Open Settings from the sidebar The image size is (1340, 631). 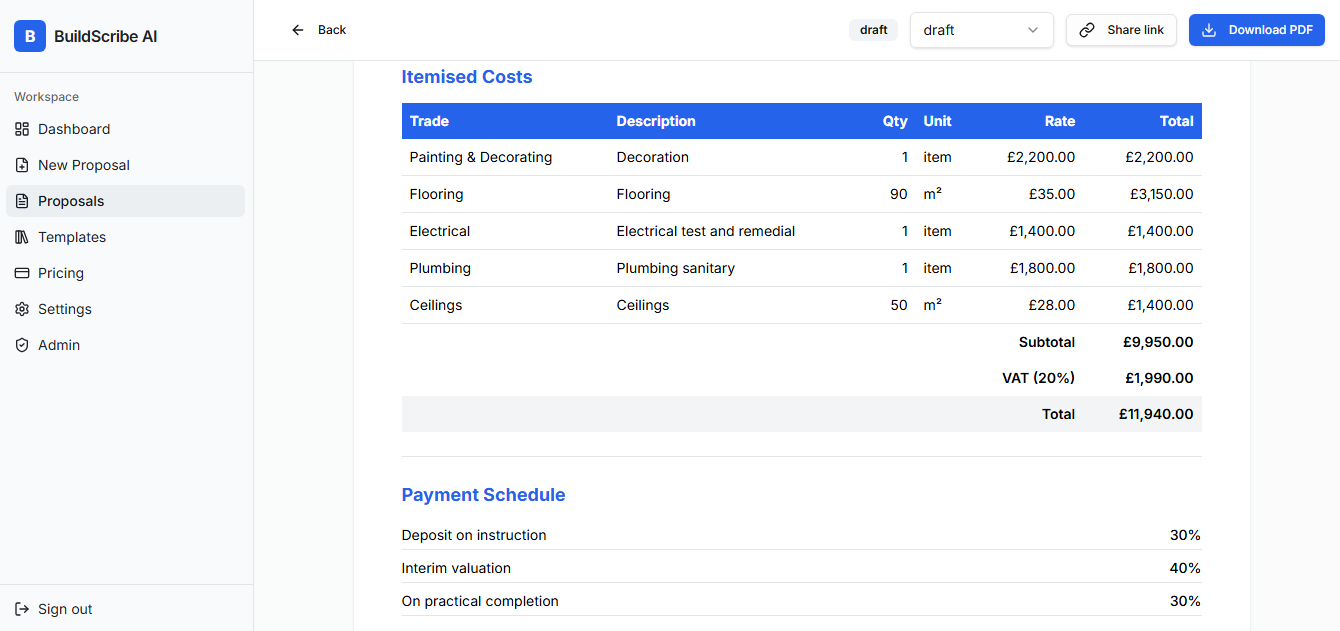pos(125,309)
